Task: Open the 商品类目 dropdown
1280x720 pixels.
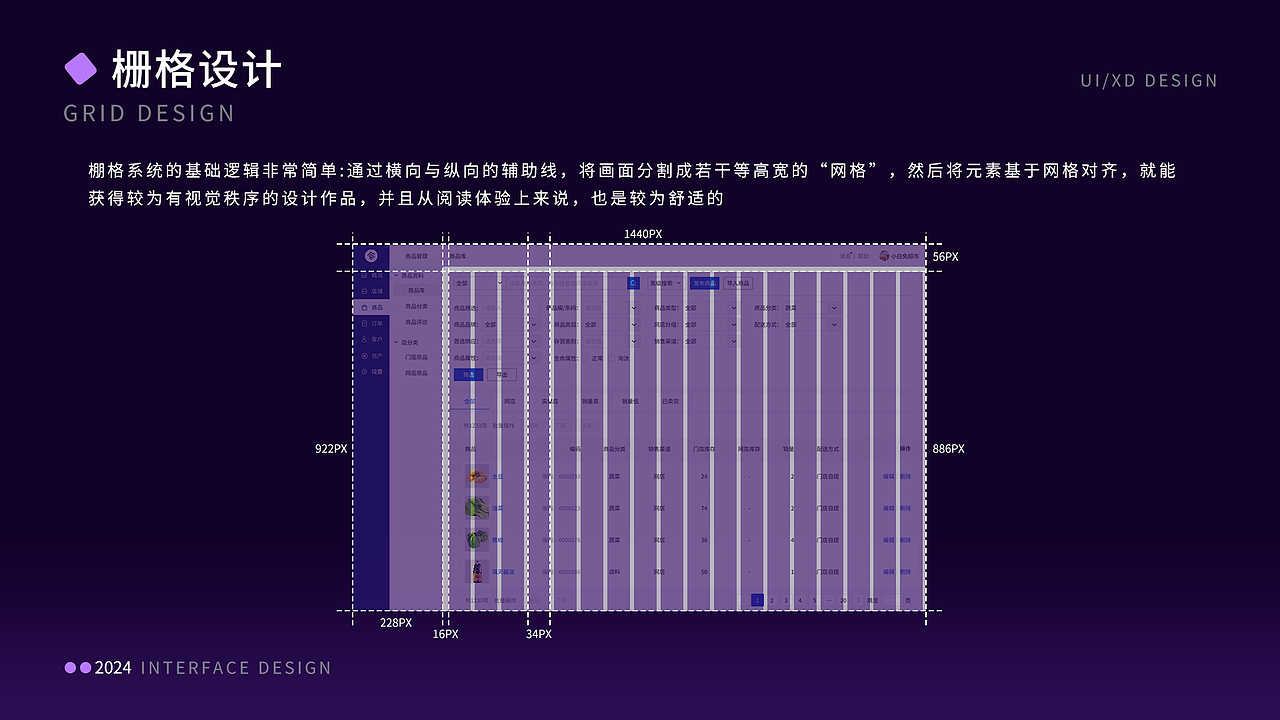Action: tap(610, 324)
